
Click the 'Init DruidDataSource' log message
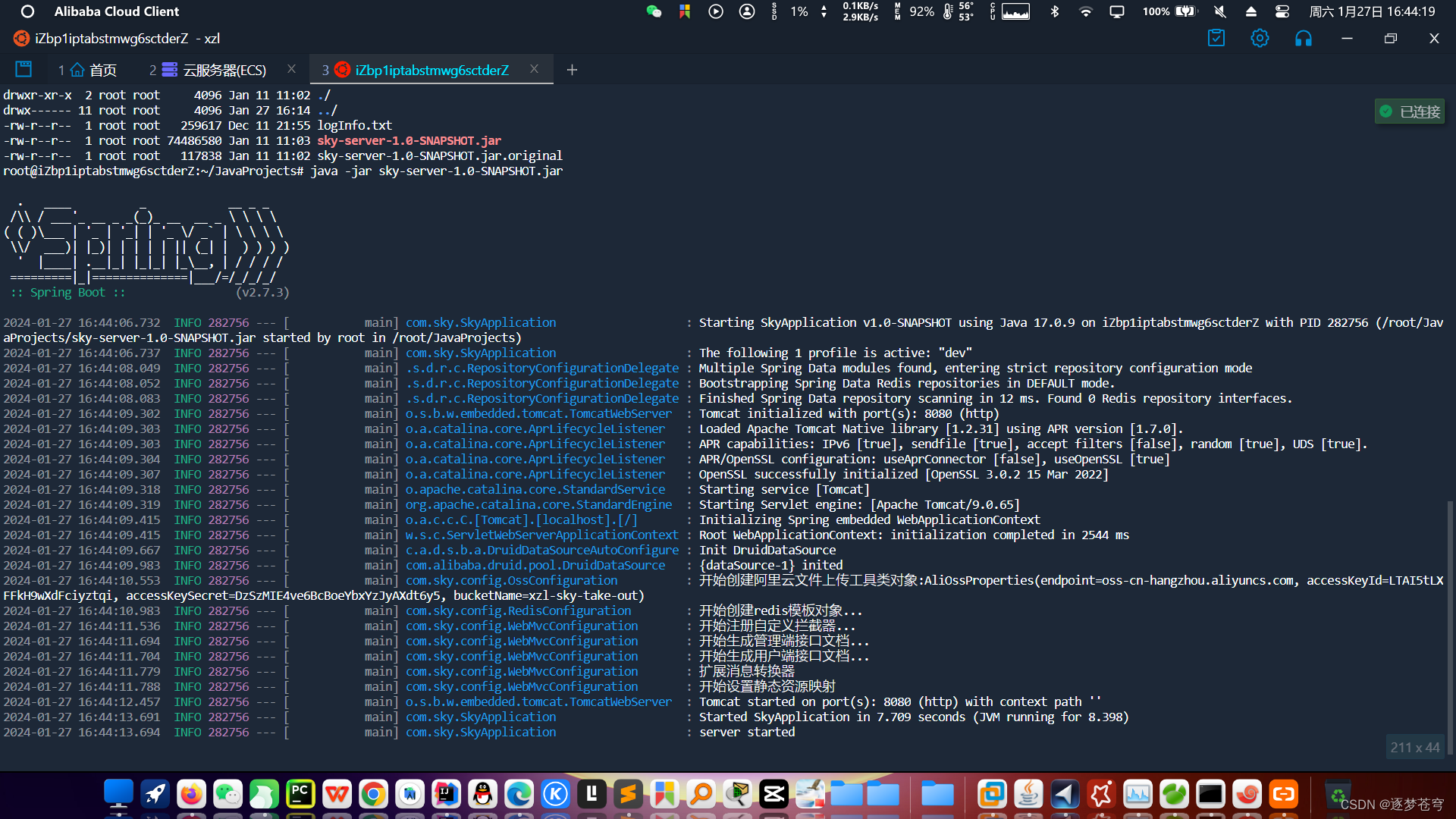[x=767, y=551]
